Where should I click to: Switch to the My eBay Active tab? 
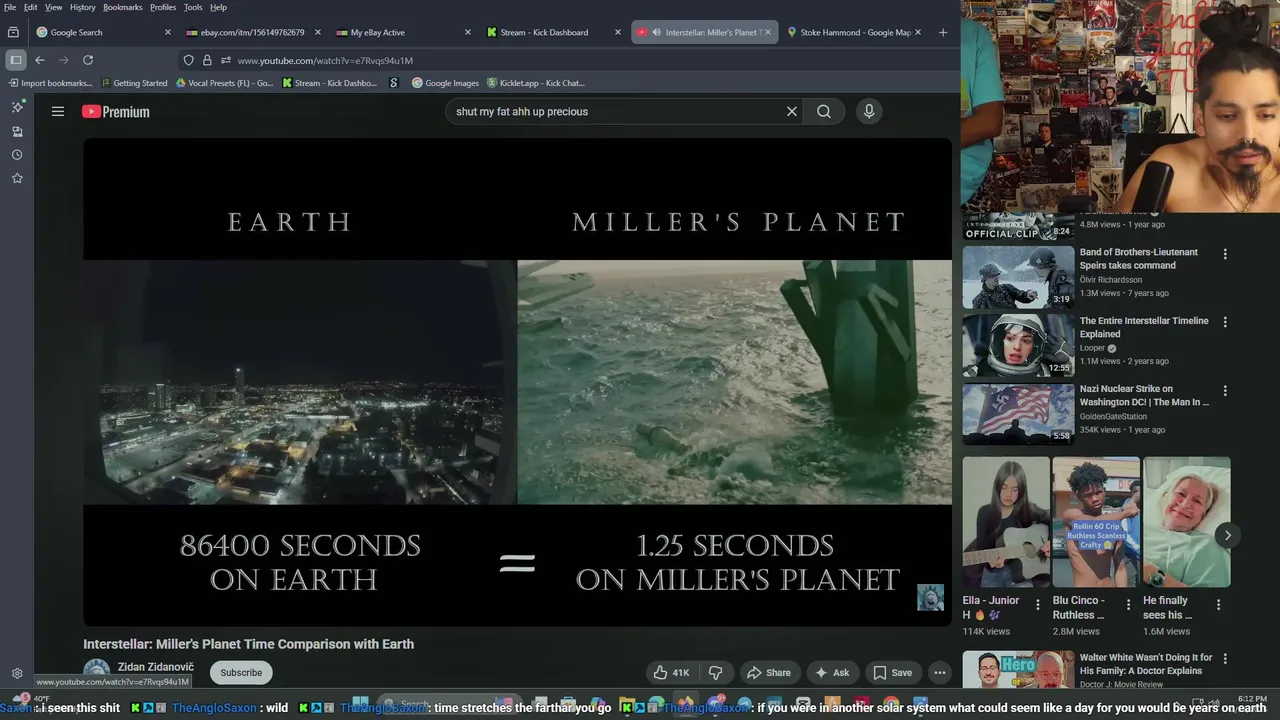click(405, 32)
